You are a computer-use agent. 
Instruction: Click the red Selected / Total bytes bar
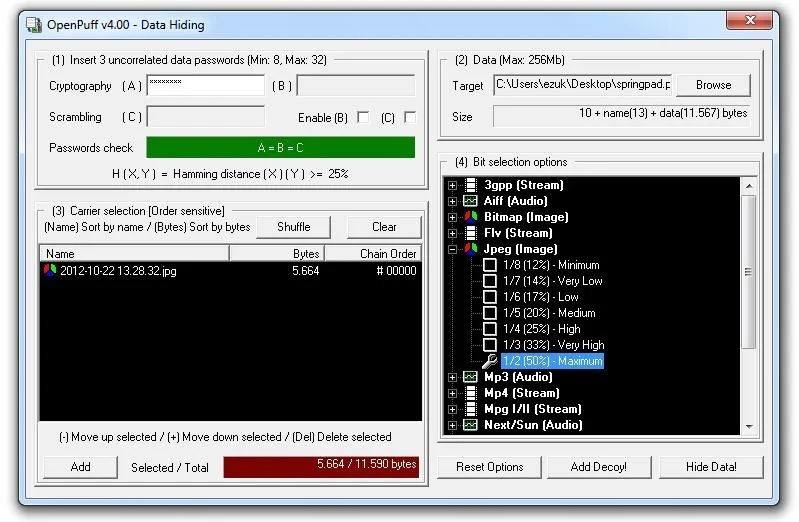321,467
